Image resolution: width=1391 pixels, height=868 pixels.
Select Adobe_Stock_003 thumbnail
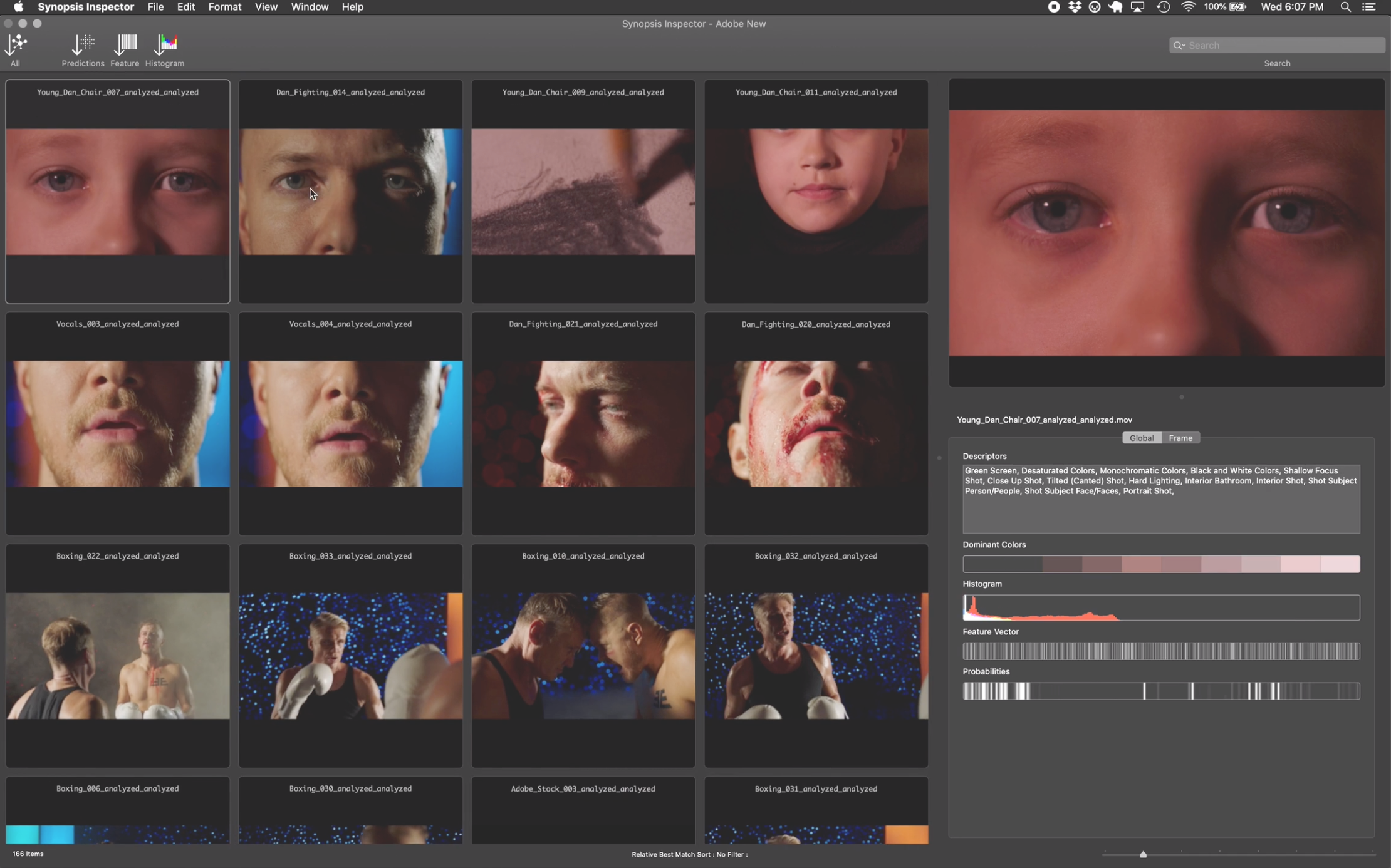pos(583,810)
